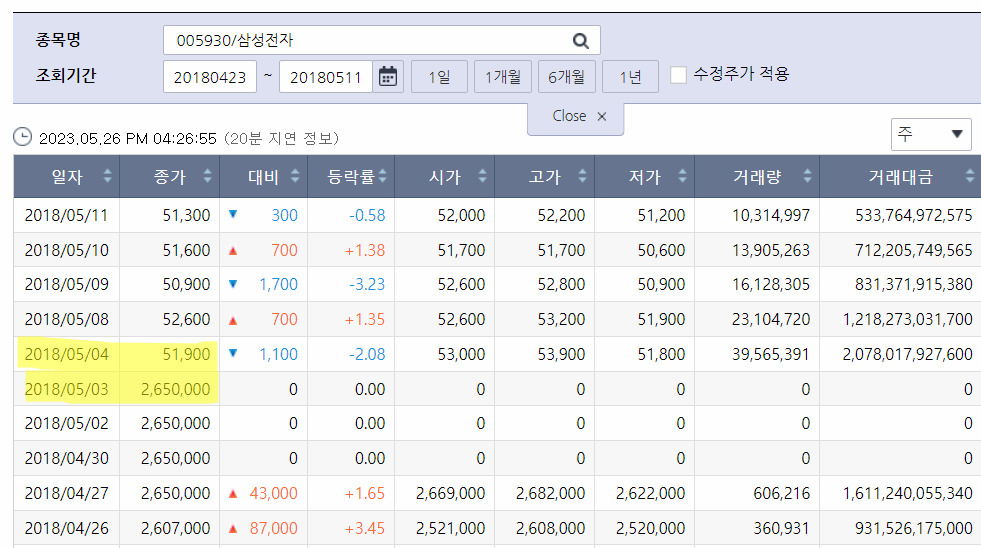
Task: Select the 2018/05/11 date cell
Action: click(x=67, y=215)
